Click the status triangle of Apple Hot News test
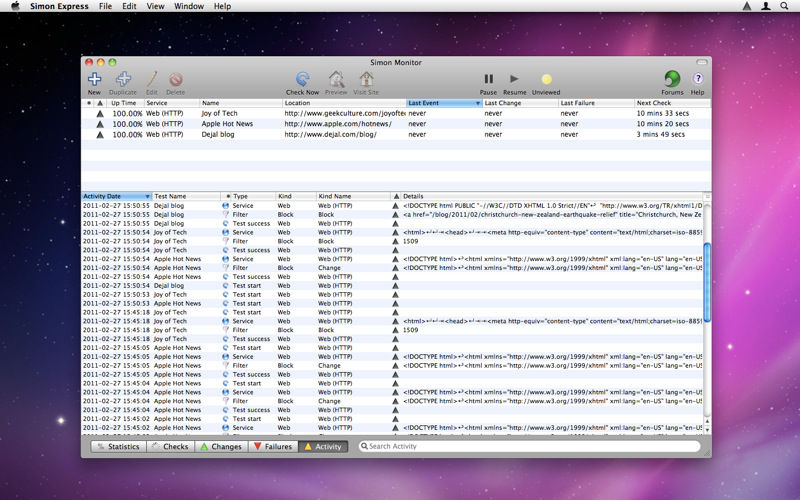 (100, 124)
